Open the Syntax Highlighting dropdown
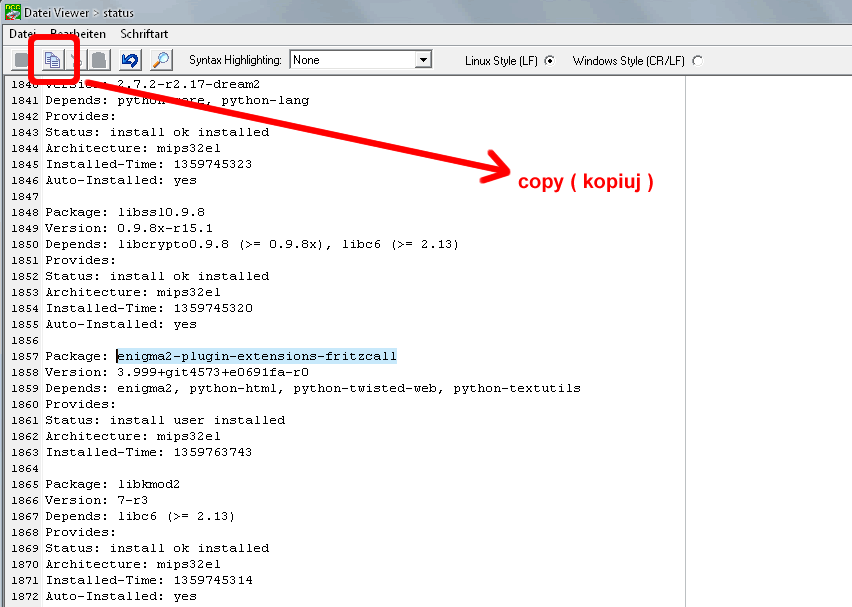 [423, 60]
